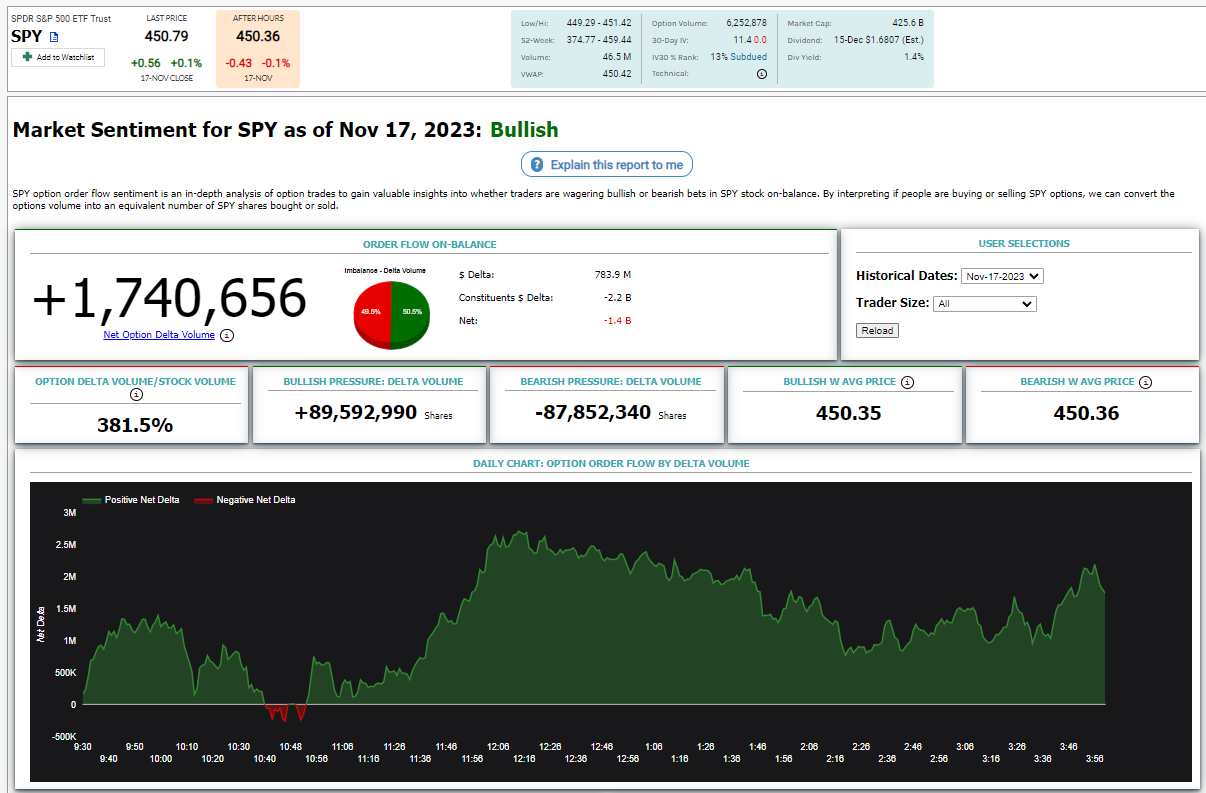Click the Net value -1.4 B
Screen dimensions: 1206x793
617,320
